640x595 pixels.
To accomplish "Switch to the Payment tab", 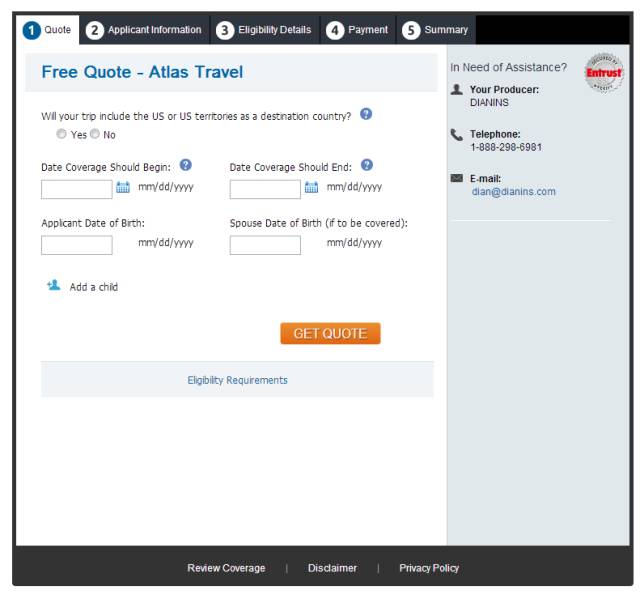I will [x=358, y=30].
